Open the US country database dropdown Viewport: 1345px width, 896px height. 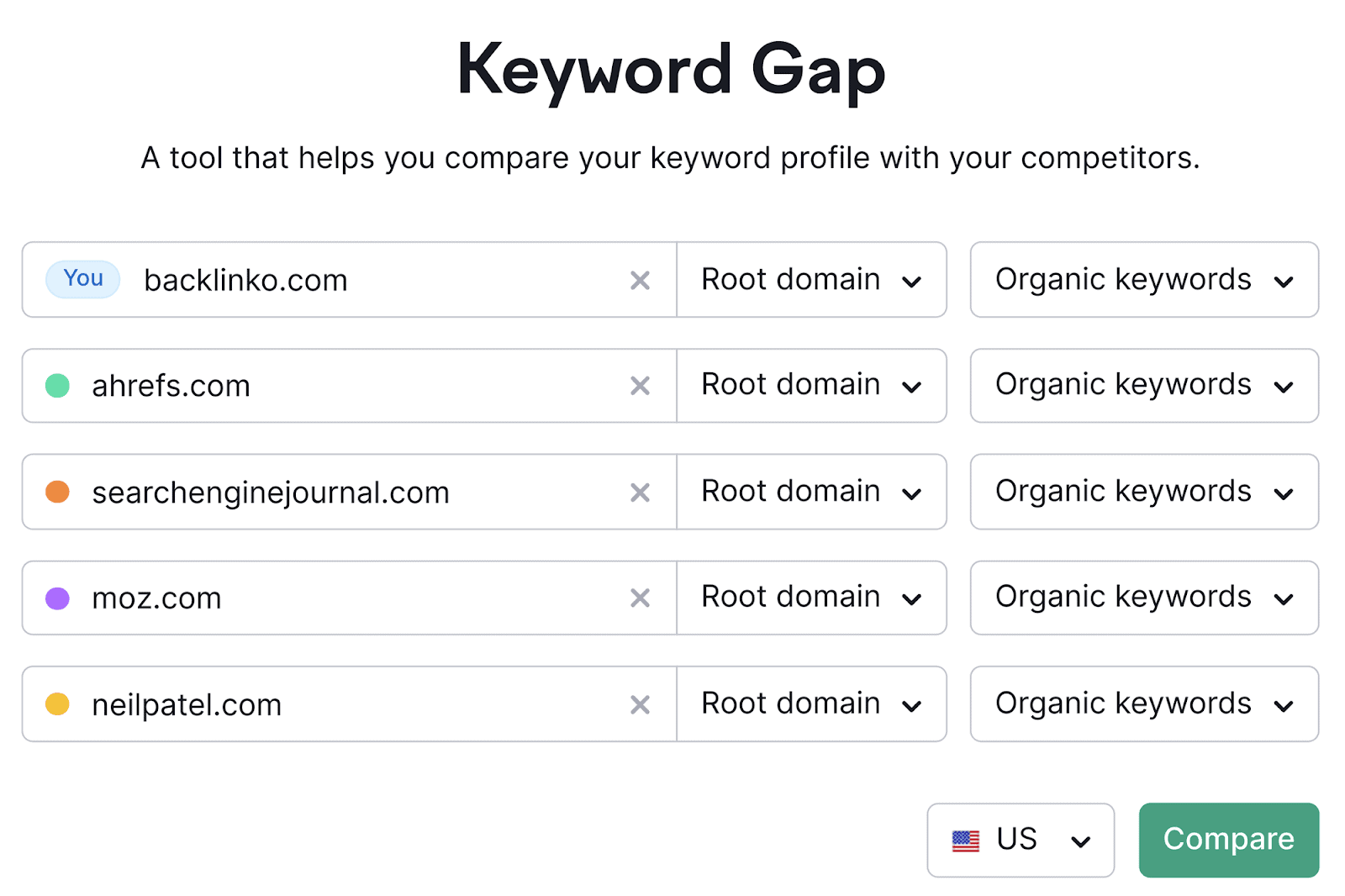click(1021, 840)
